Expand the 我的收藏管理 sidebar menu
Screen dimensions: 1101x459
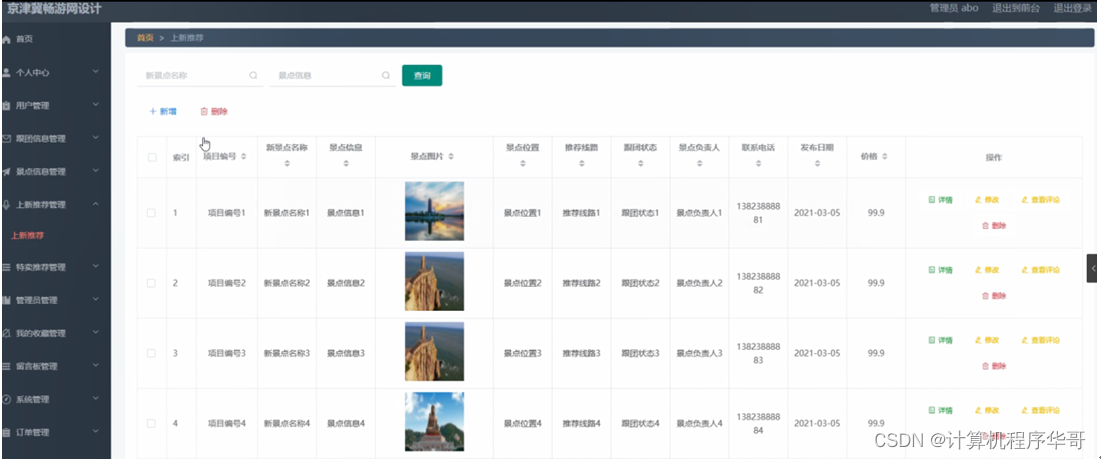click(x=55, y=333)
